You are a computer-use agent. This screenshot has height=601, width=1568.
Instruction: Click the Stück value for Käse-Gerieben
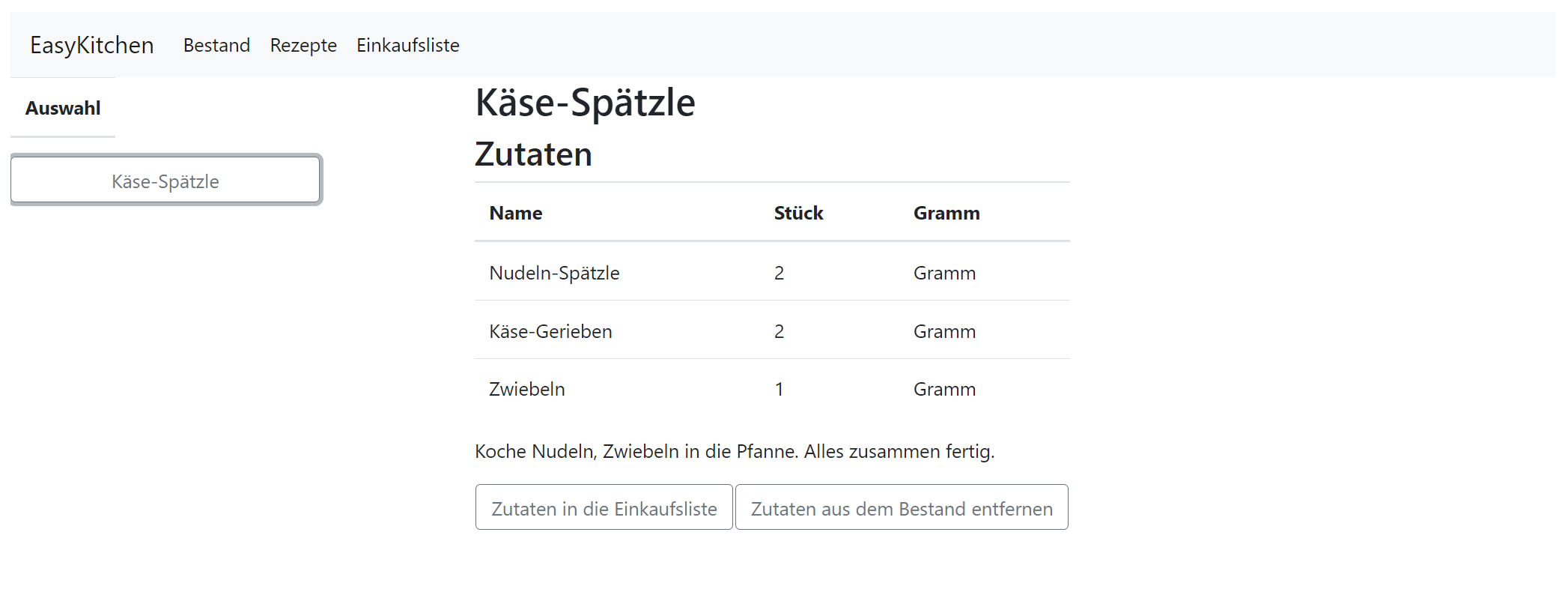pyautogui.click(x=779, y=331)
